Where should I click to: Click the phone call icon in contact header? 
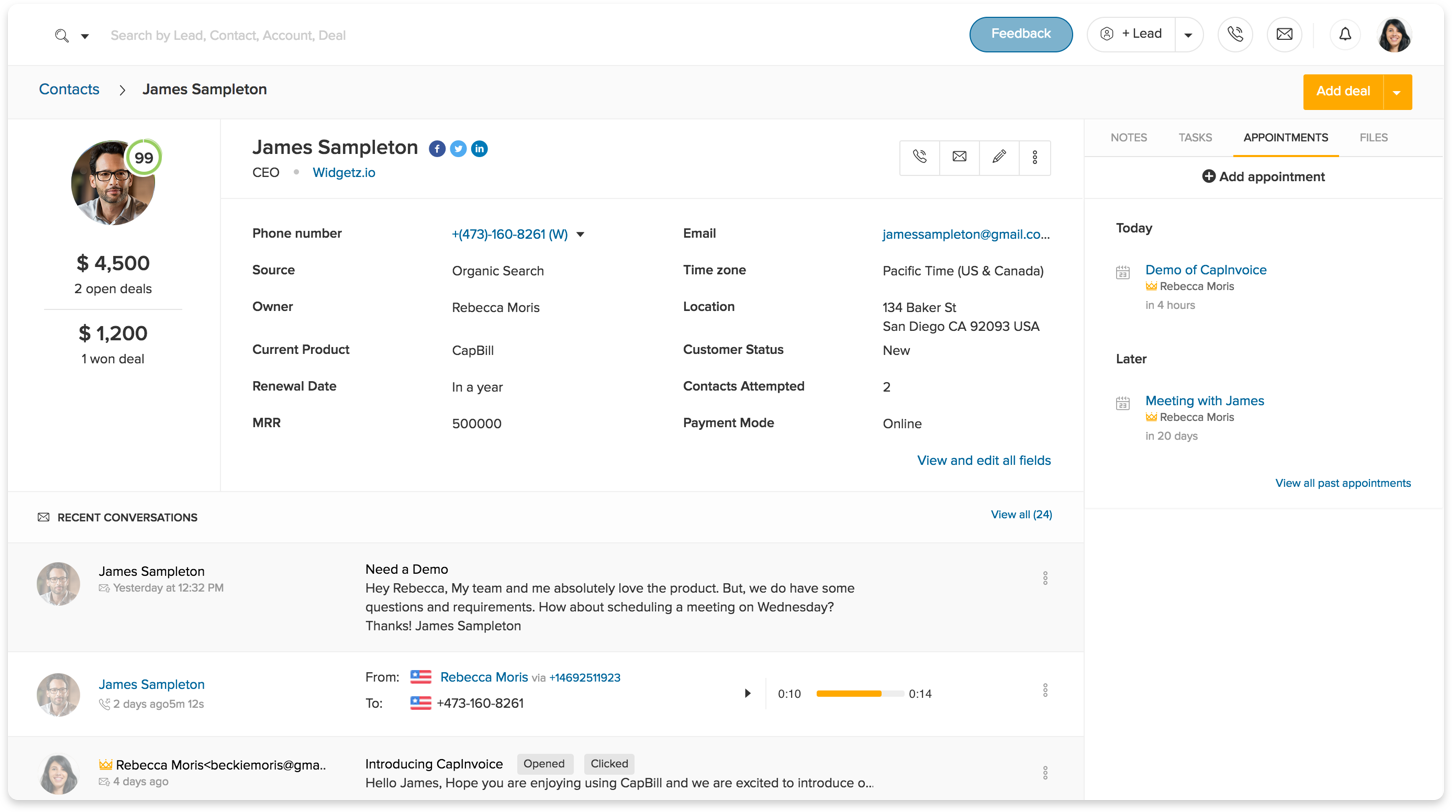(920, 157)
